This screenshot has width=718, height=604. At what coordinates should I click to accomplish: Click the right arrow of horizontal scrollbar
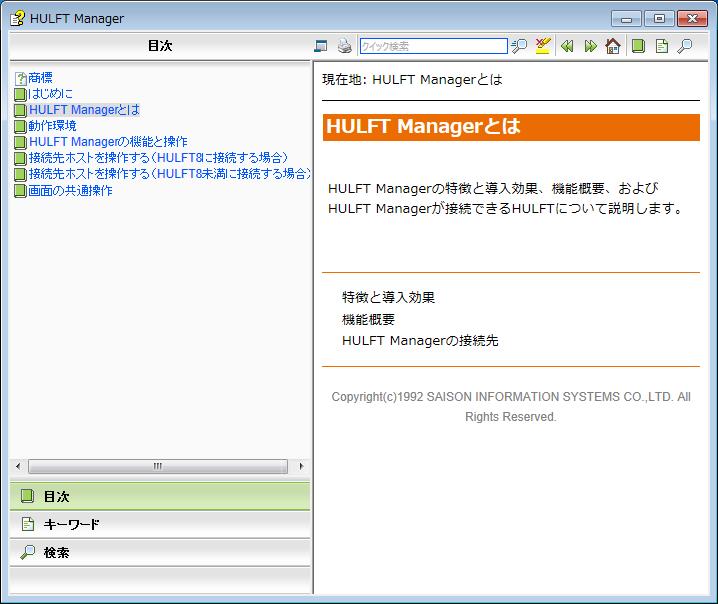tap(301, 466)
